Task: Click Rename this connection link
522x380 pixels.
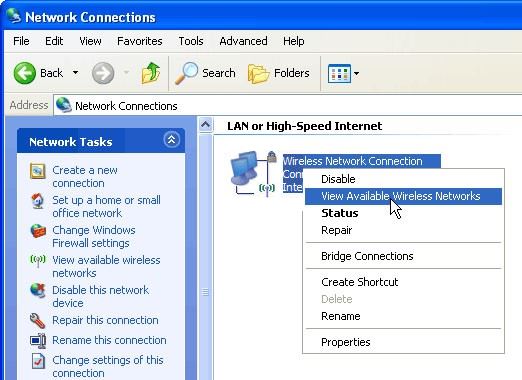Action: 109,340
